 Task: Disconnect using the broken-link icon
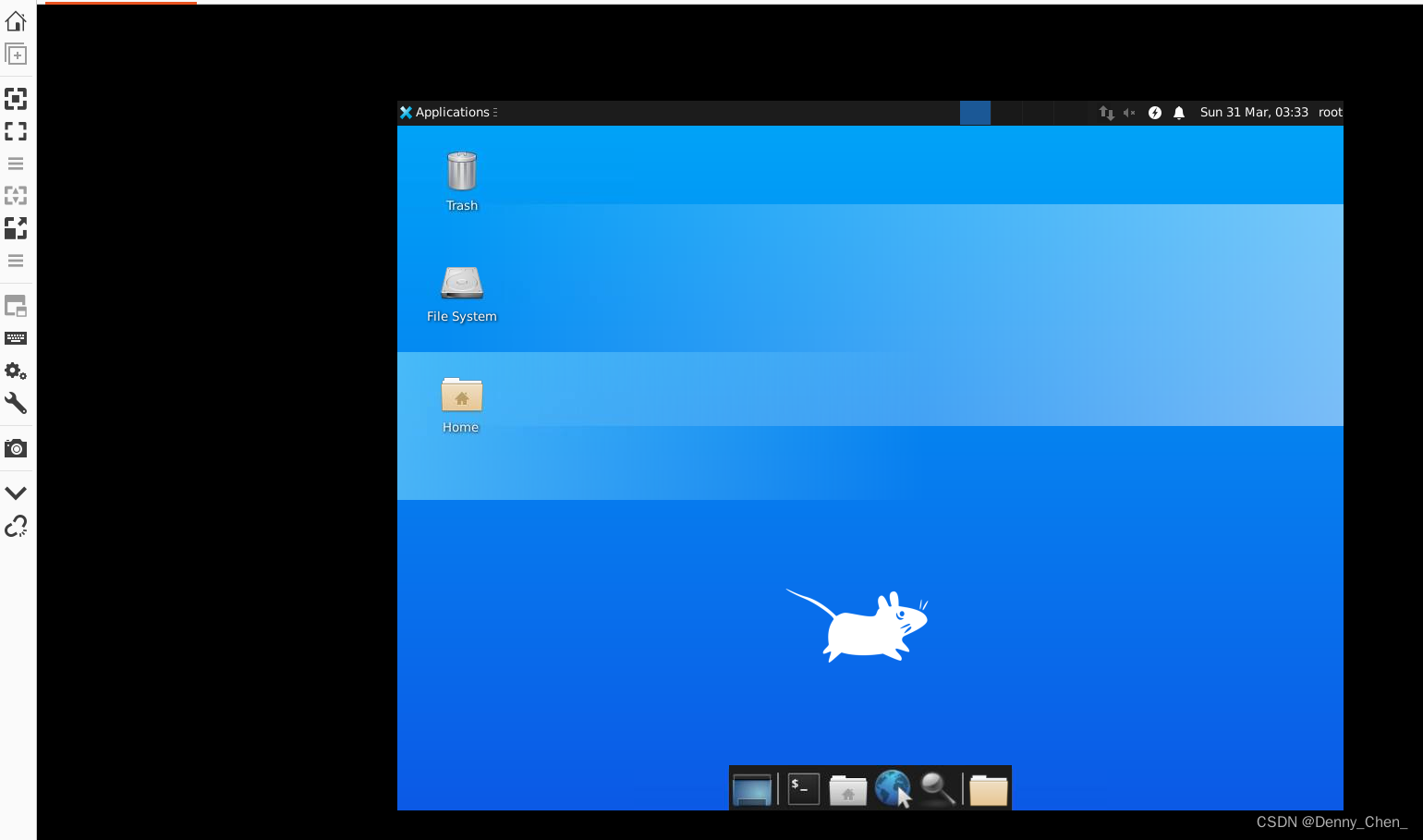[16, 526]
